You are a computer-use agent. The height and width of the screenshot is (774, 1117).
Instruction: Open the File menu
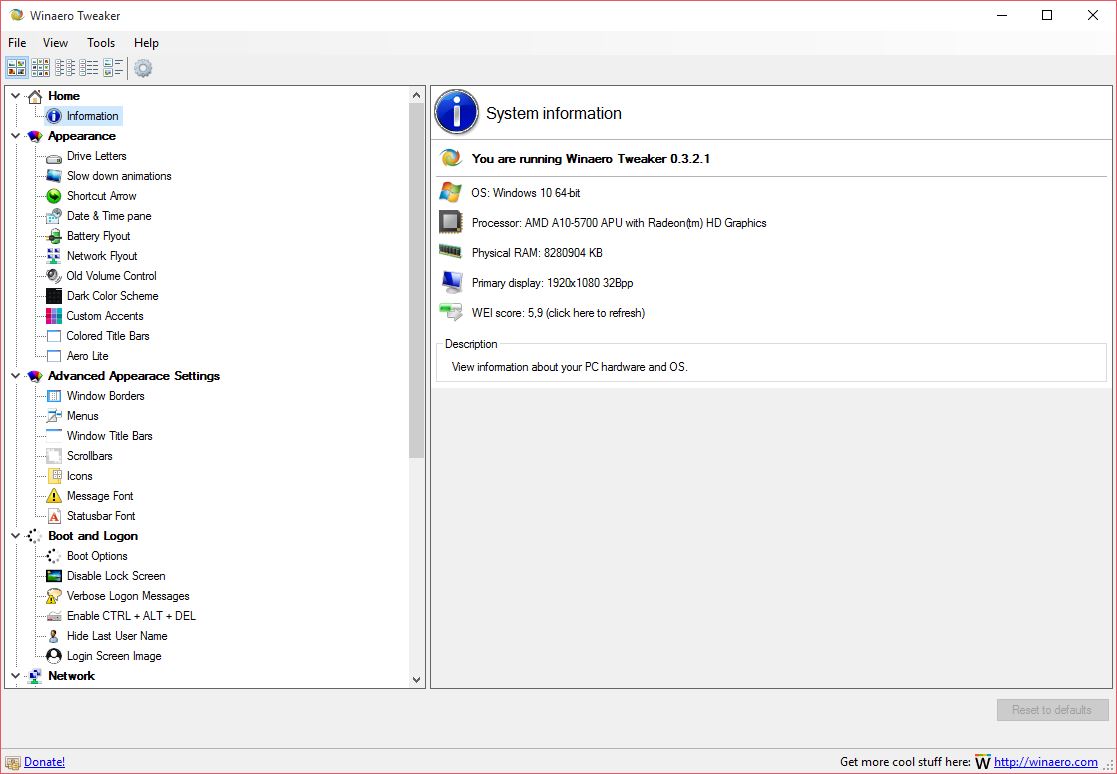17,43
